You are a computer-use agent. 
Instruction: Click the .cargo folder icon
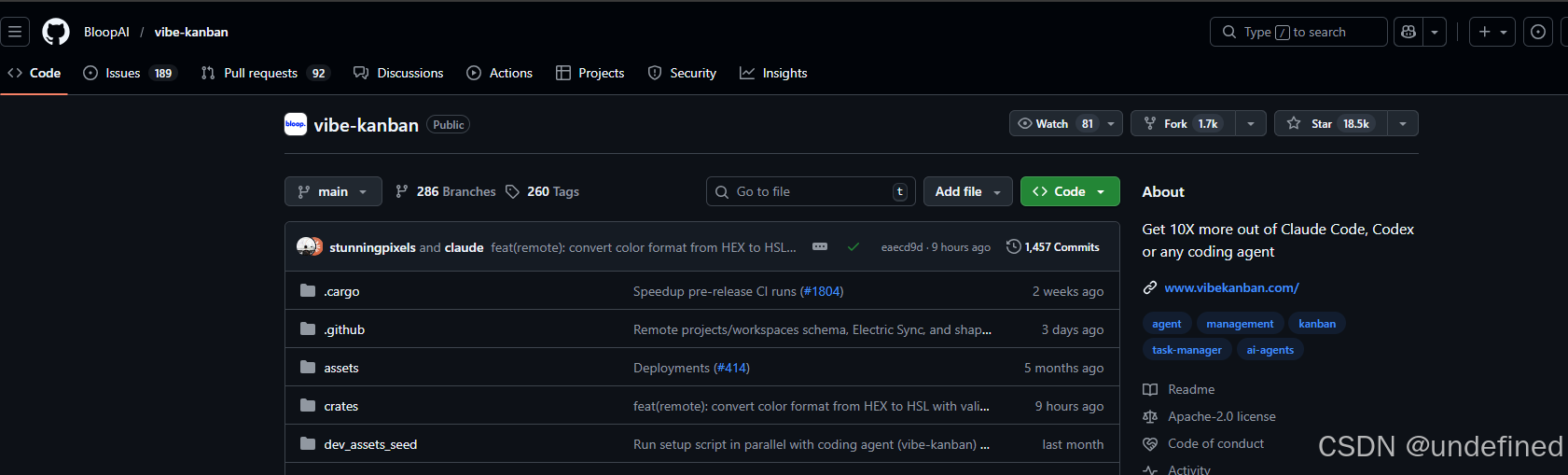(x=308, y=290)
